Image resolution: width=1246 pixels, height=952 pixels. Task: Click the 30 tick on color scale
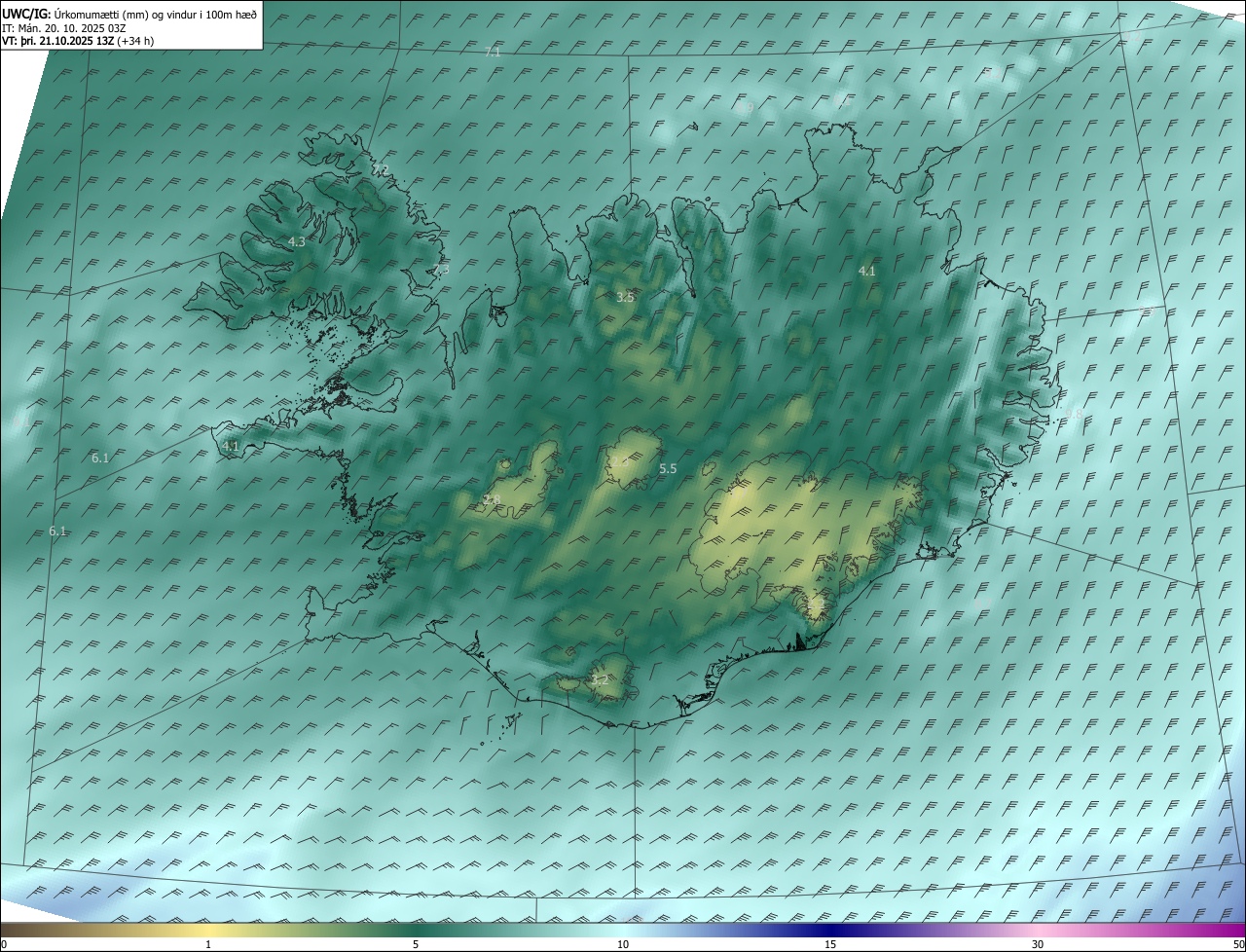(x=1038, y=944)
